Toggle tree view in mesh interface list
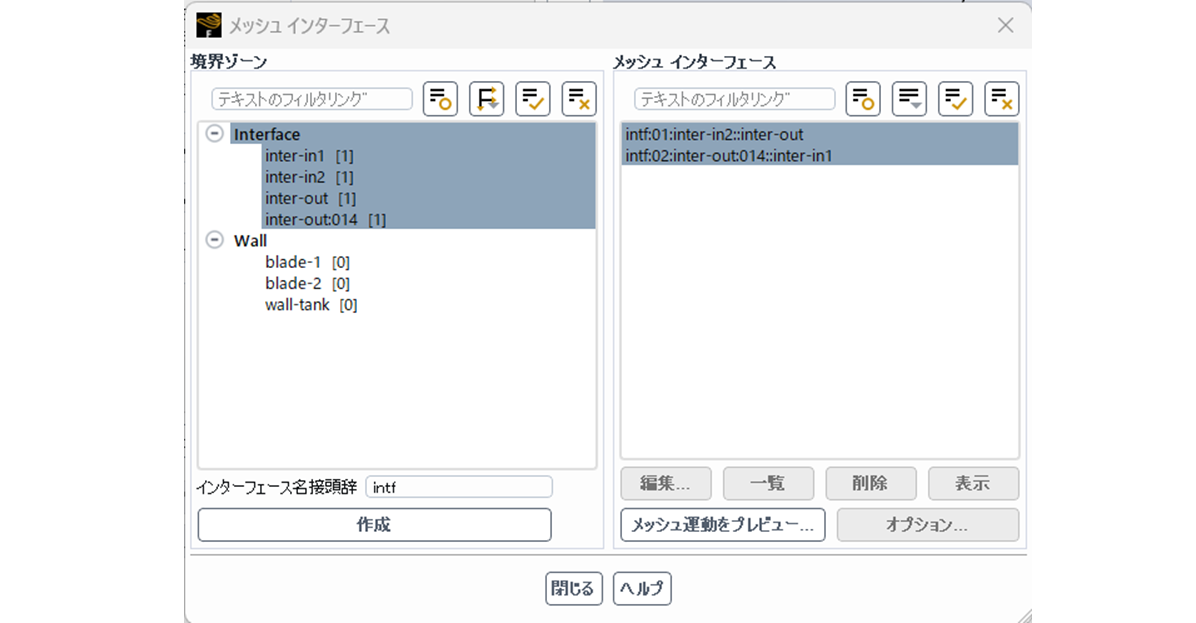 (863, 99)
